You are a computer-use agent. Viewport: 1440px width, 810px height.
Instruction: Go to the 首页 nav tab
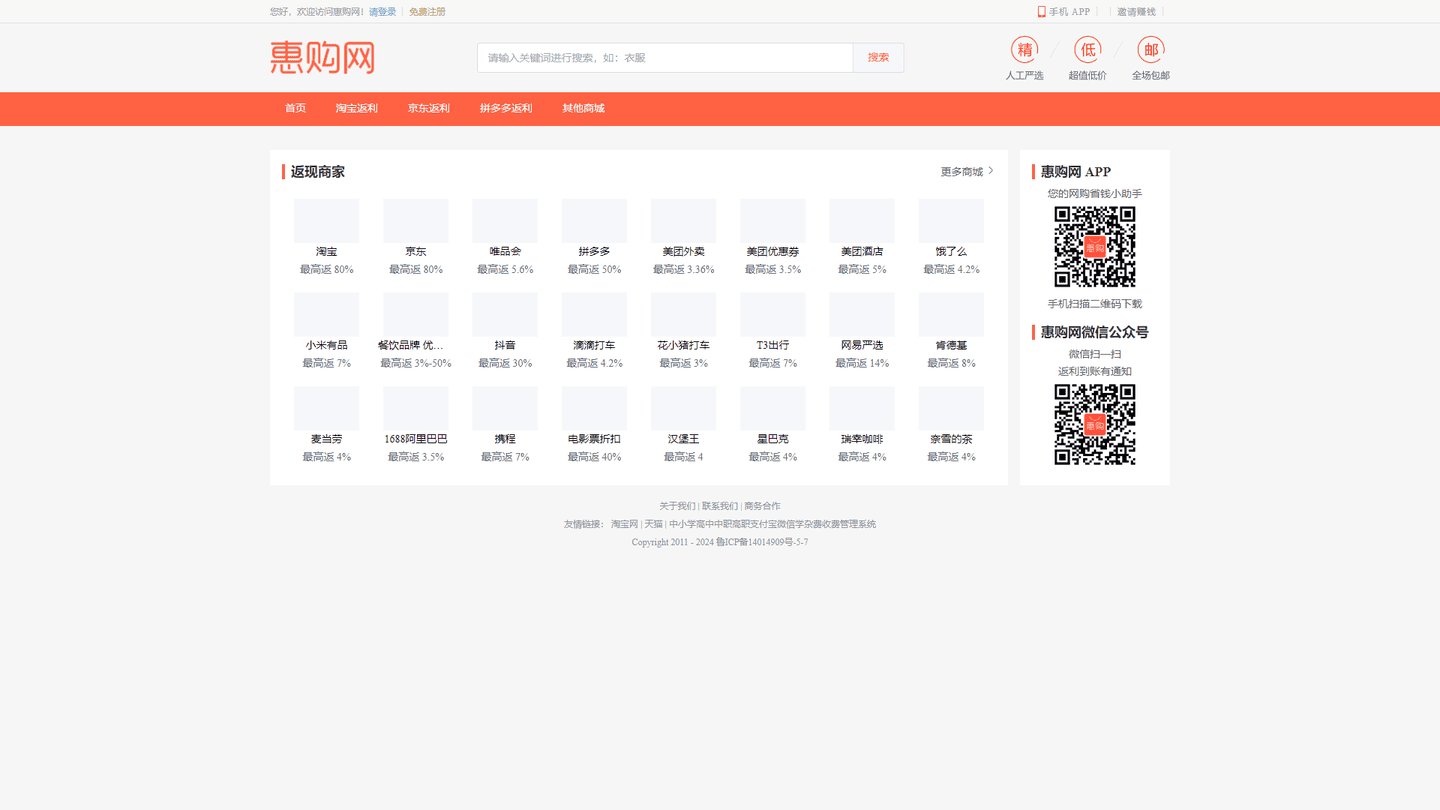pyautogui.click(x=295, y=108)
